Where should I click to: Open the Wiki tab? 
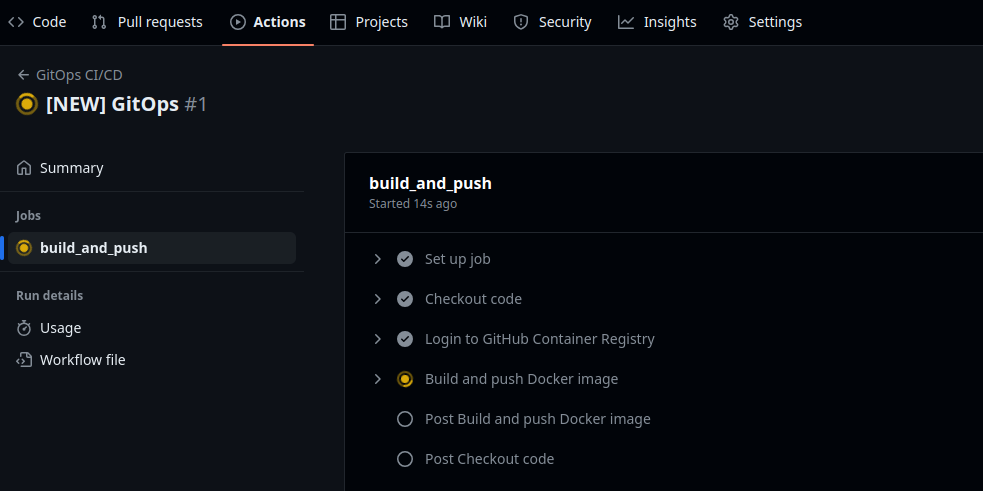click(x=460, y=22)
